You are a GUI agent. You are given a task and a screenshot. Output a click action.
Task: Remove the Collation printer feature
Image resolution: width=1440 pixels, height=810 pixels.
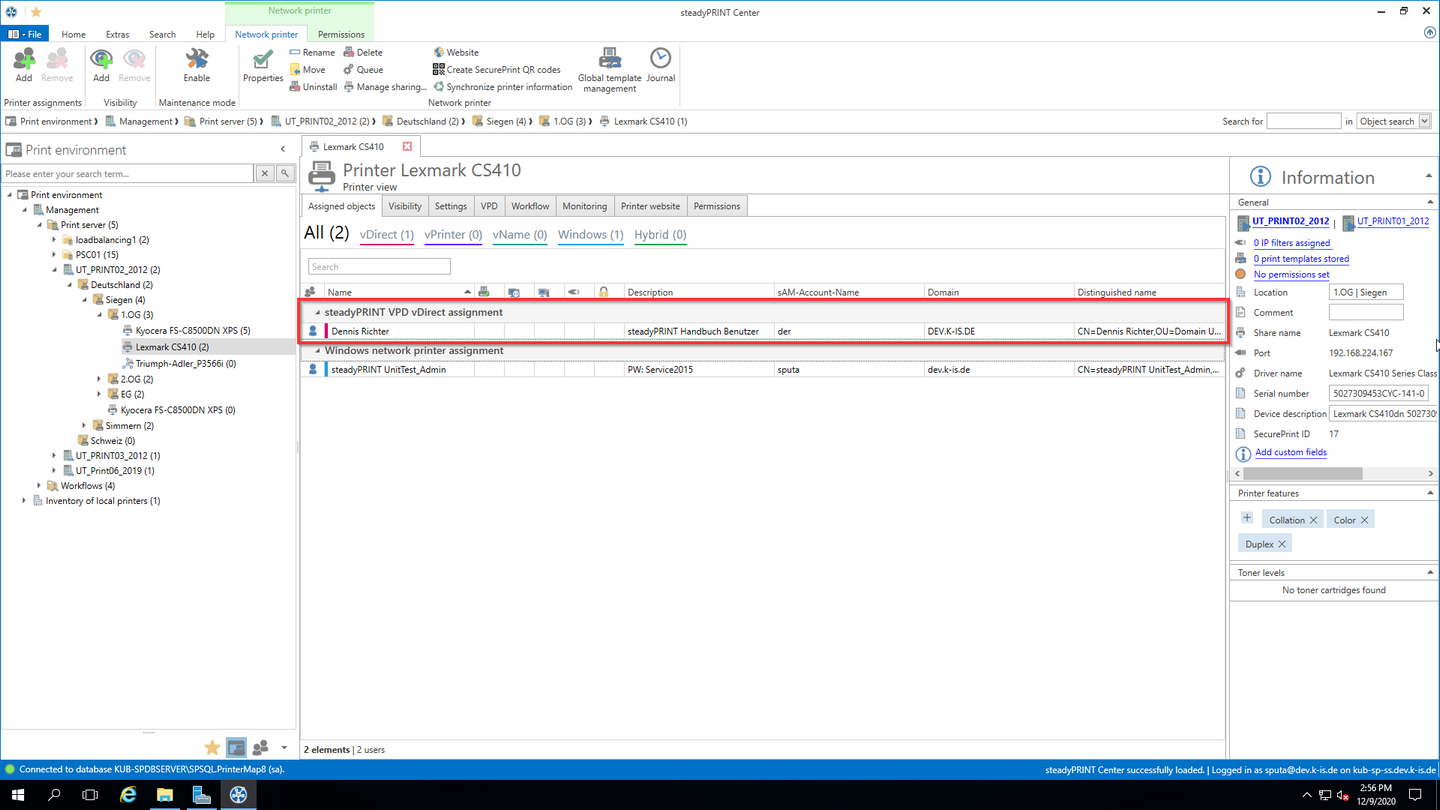tap(1313, 520)
